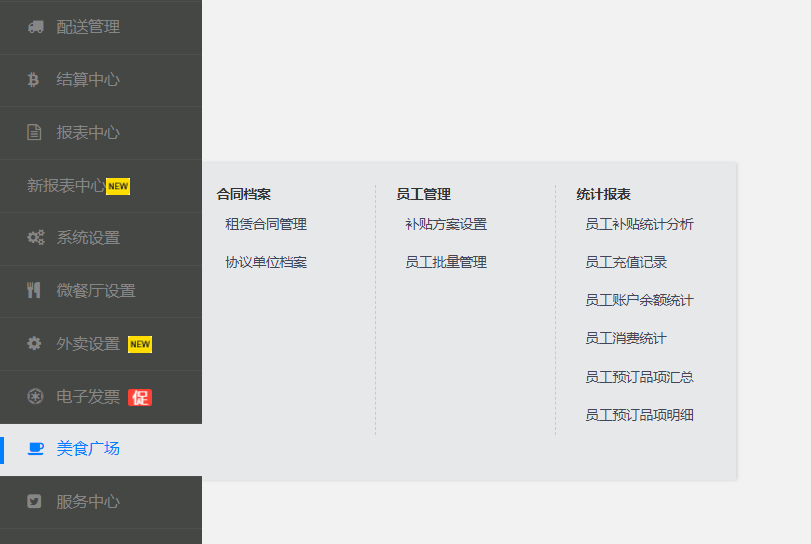Go to 电子发票 in the sidebar
The width and height of the screenshot is (811, 544).
point(101,397)
